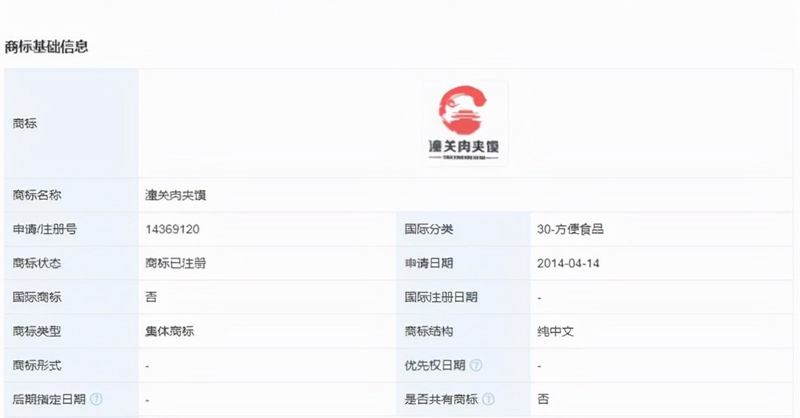This screenshot has height=418, width=800.
Task: Show help icon next to 优先权日期
Action: [476, 365]
